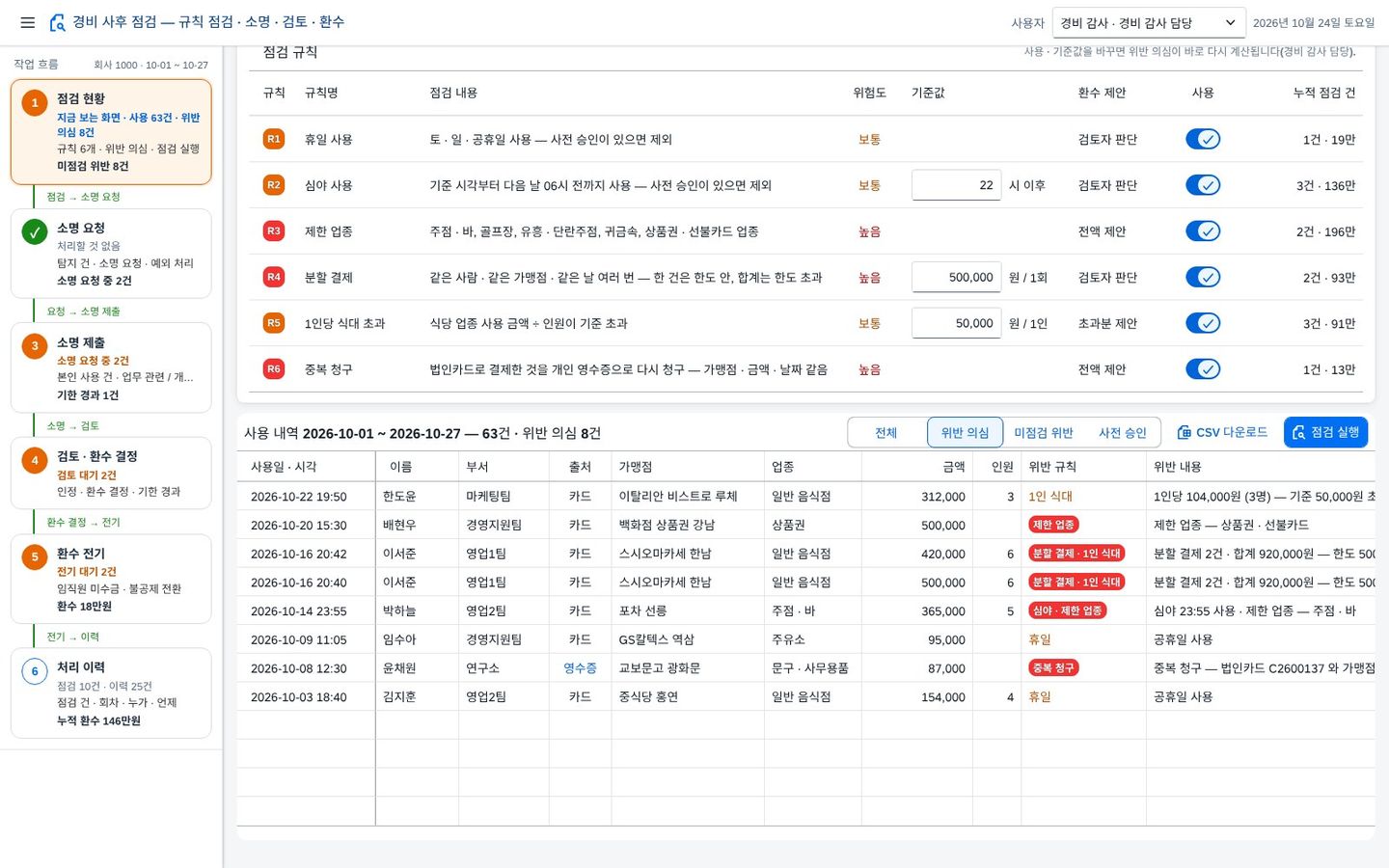This screenshot has height=868, width=1389.
Task: Select the 미점검 위반 filter tab
Action: click(x=1044, y=433)
